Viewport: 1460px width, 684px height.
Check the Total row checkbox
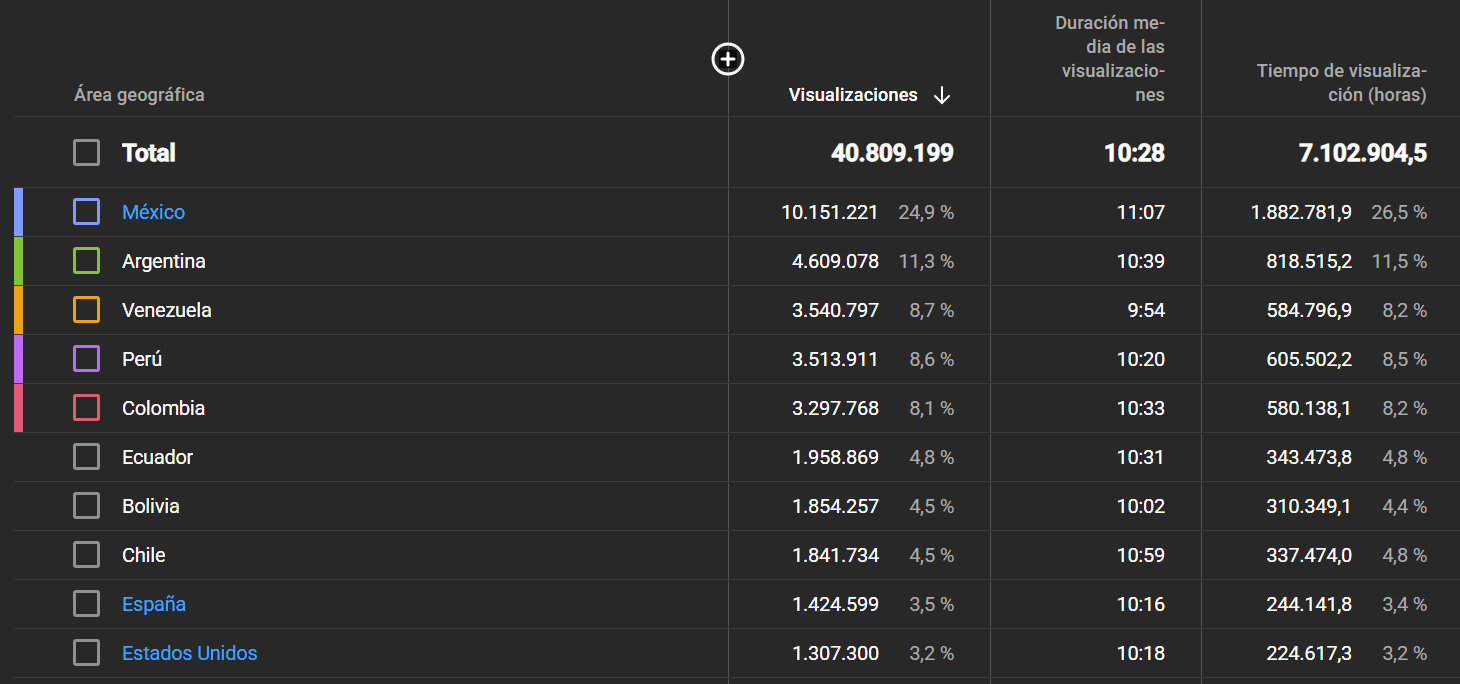point(86,153)
